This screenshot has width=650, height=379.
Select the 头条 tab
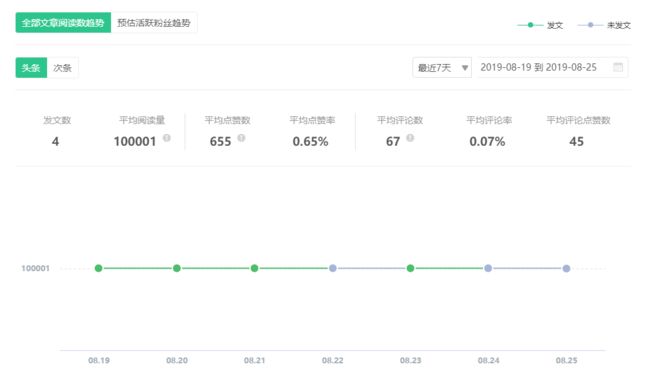[31, 68]
